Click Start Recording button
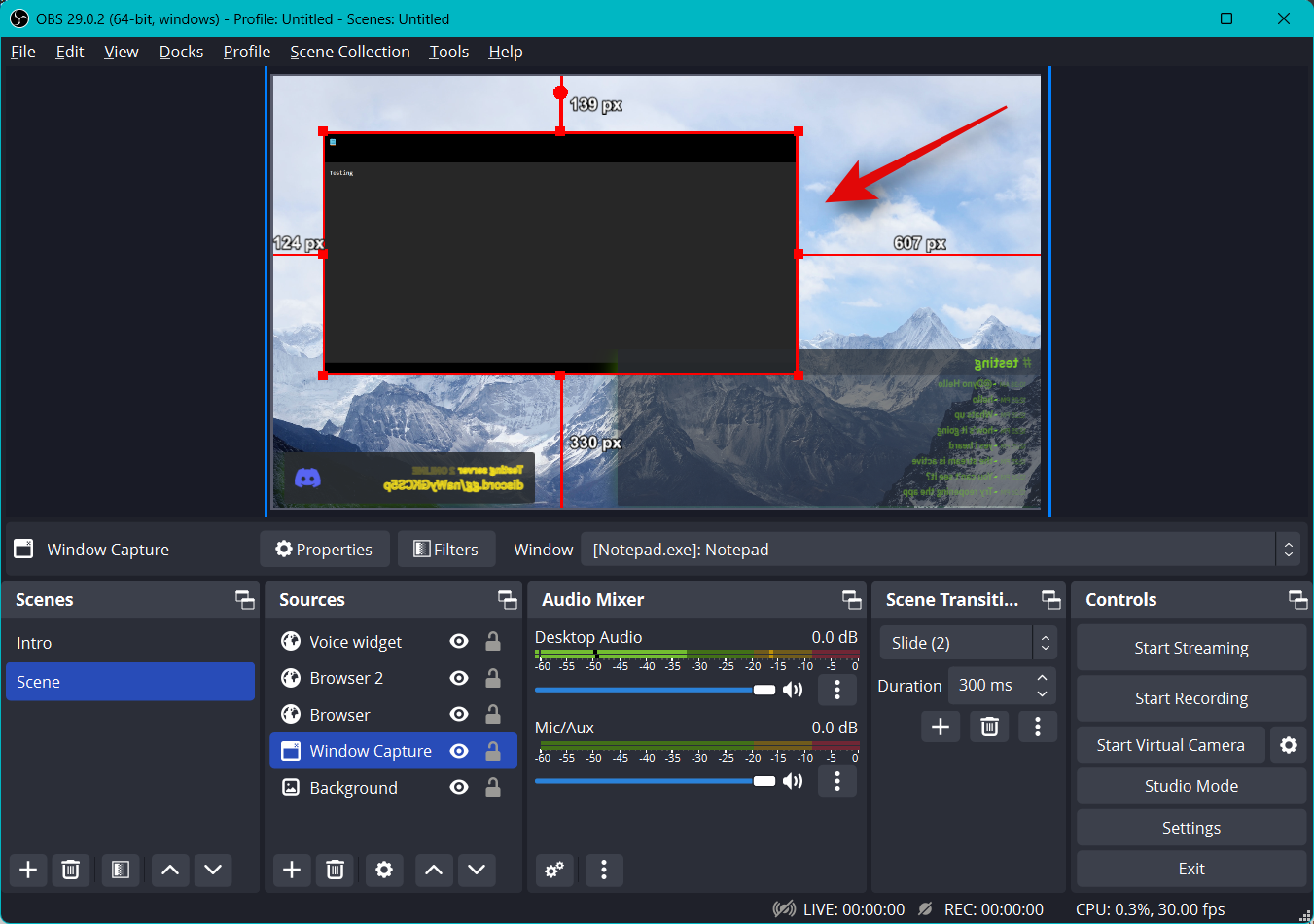Screen dimensions: 1314x924 [x=1190, y=698]
